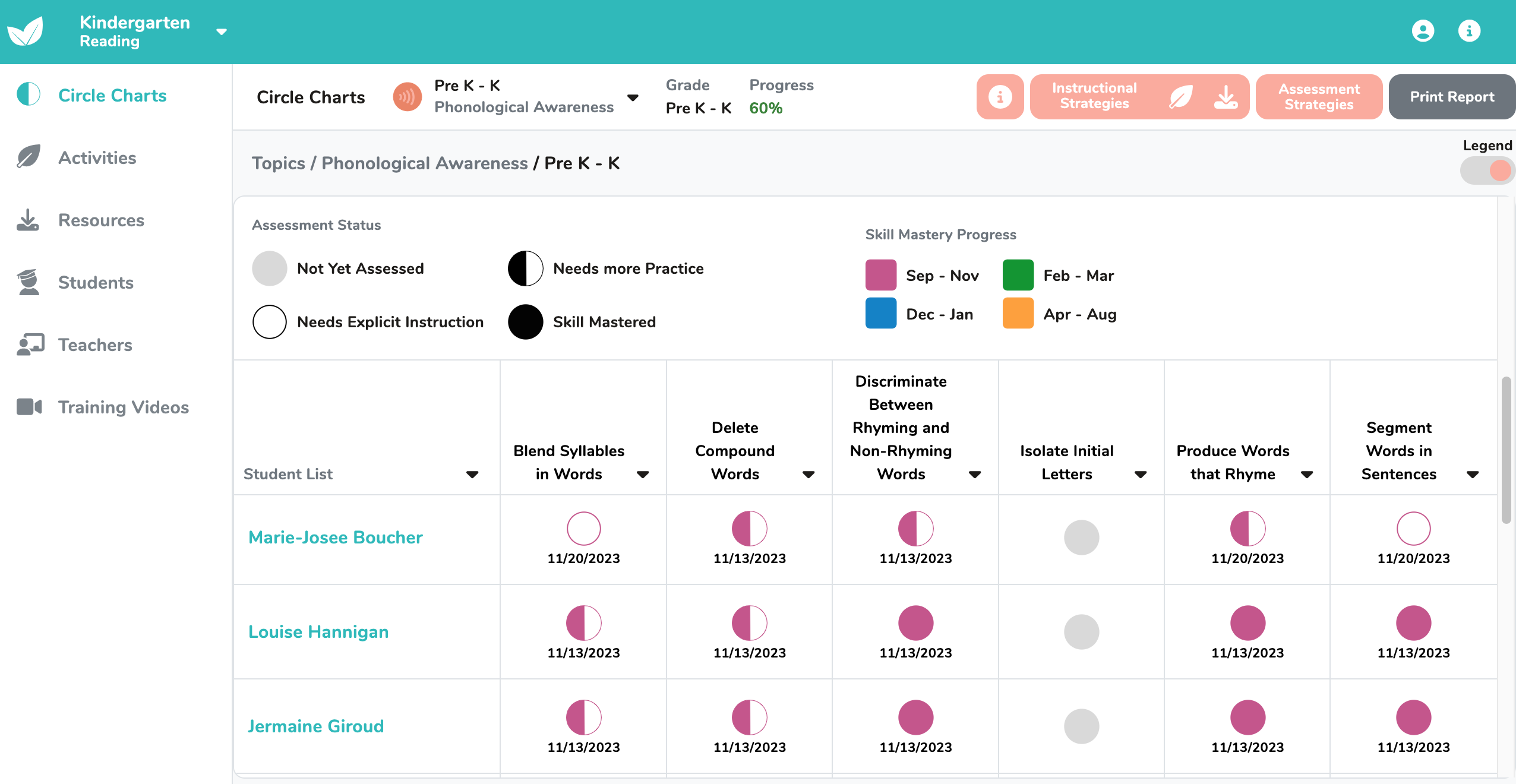The width and height of the screenshot is (1516, 784).
Task: Click the Phonological Awareness sound-wave icon
Action: pyautogui.click(x=408, y=97)
